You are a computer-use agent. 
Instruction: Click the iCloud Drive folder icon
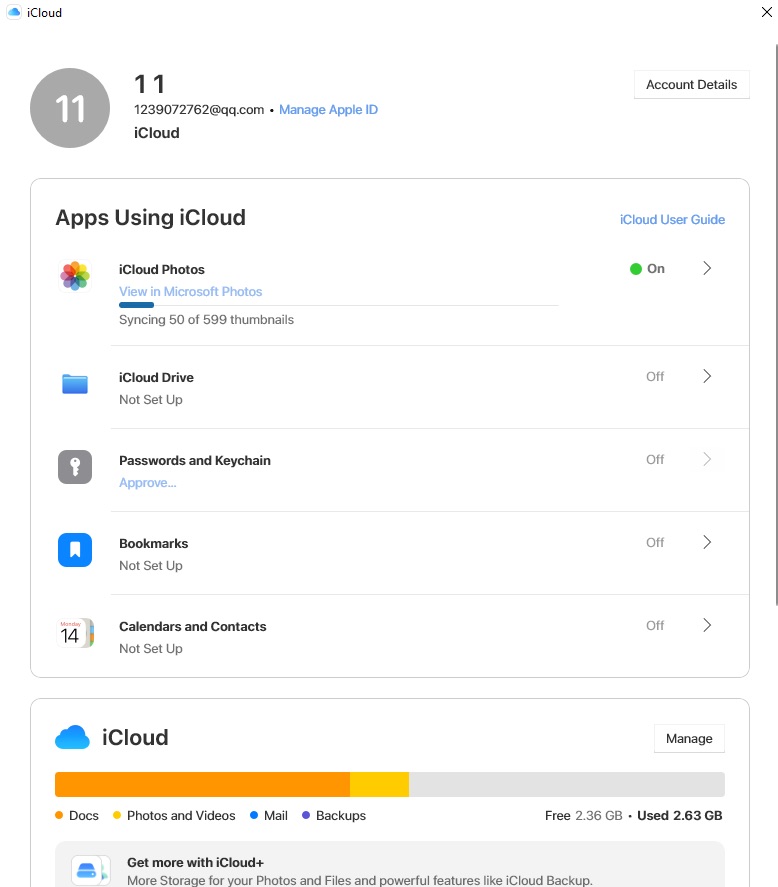[x=75, y=384]
